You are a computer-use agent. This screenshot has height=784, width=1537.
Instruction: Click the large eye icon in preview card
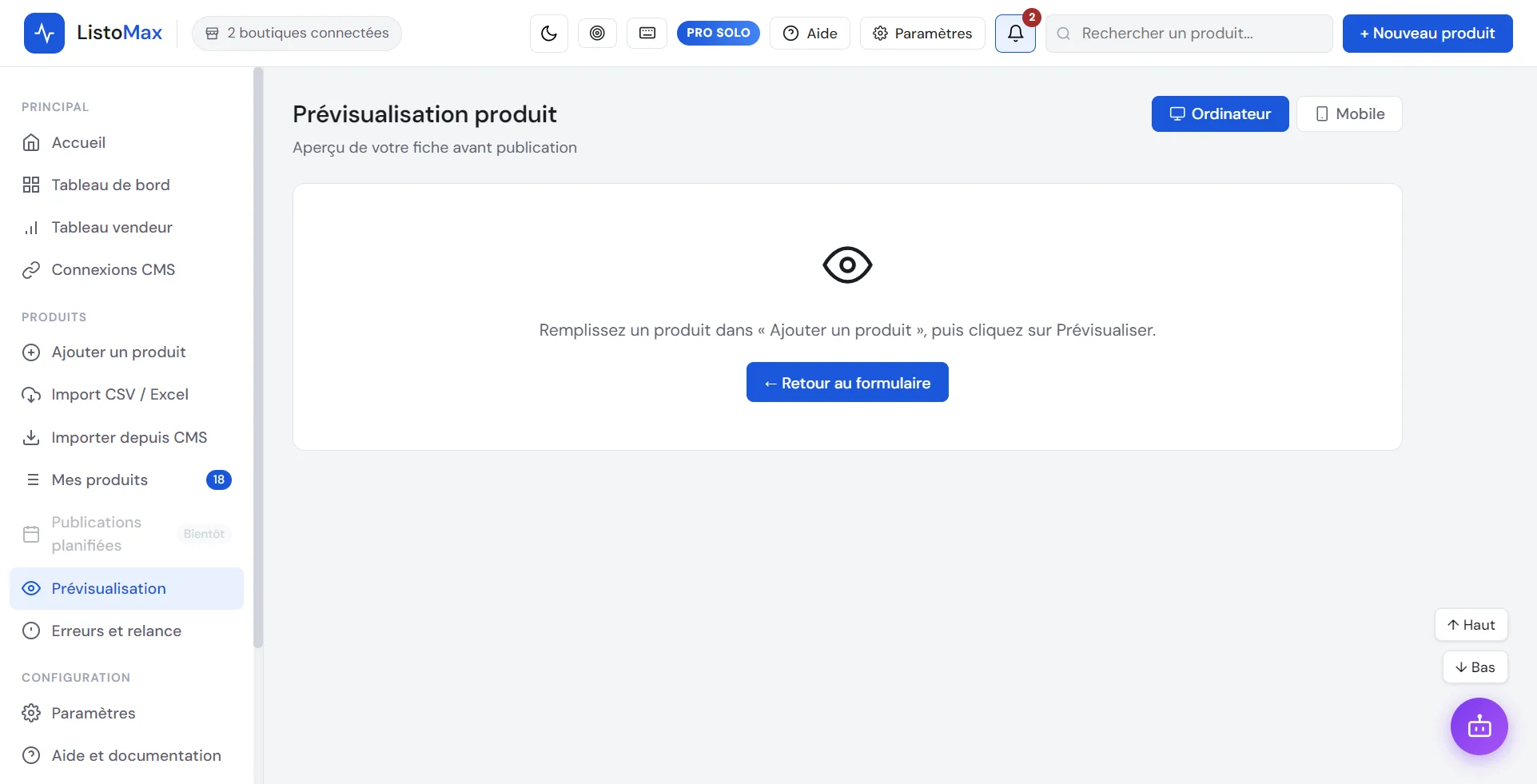click(847, 265)
